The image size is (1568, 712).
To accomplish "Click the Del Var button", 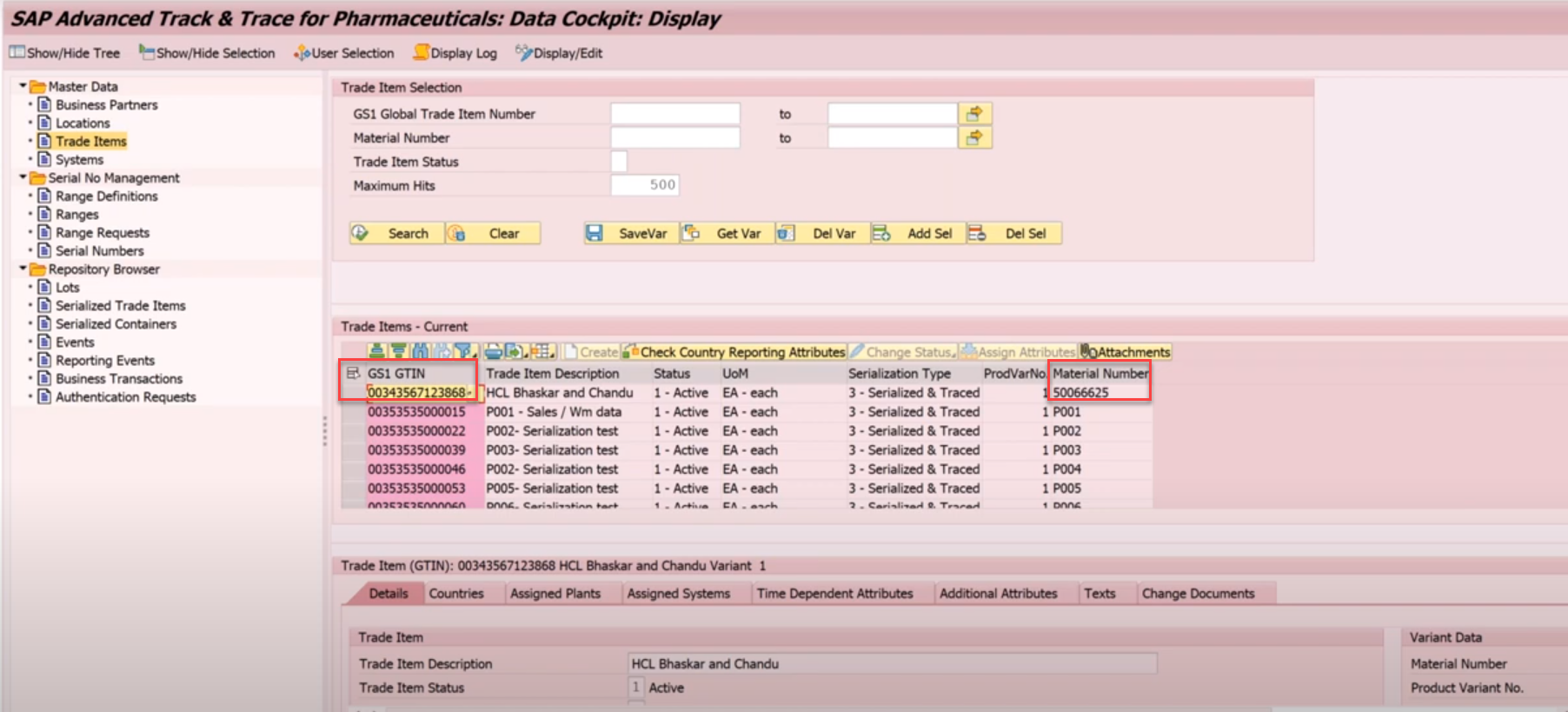I will (823, 233).
